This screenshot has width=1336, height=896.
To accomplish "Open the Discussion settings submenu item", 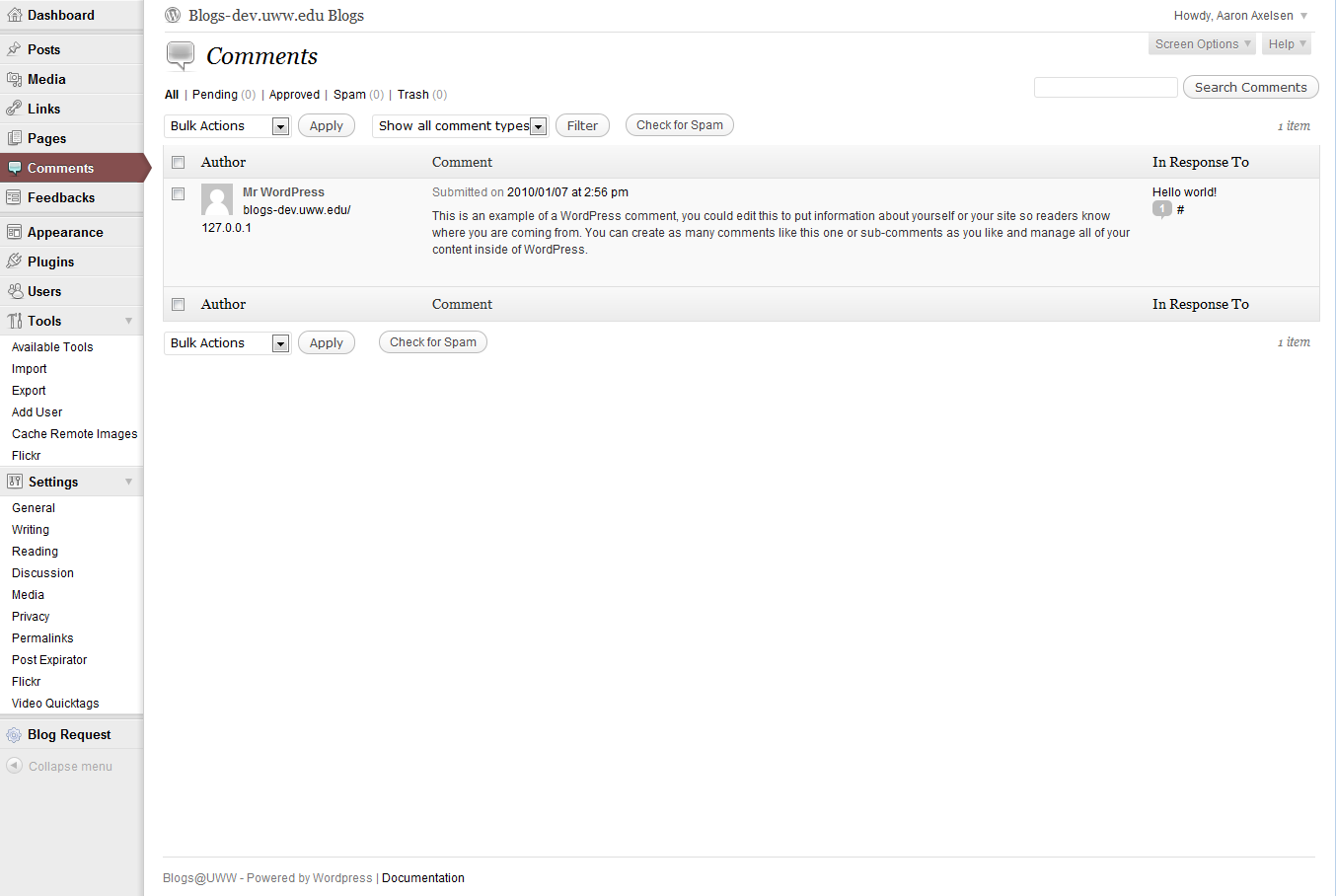I will coord(42,573).
